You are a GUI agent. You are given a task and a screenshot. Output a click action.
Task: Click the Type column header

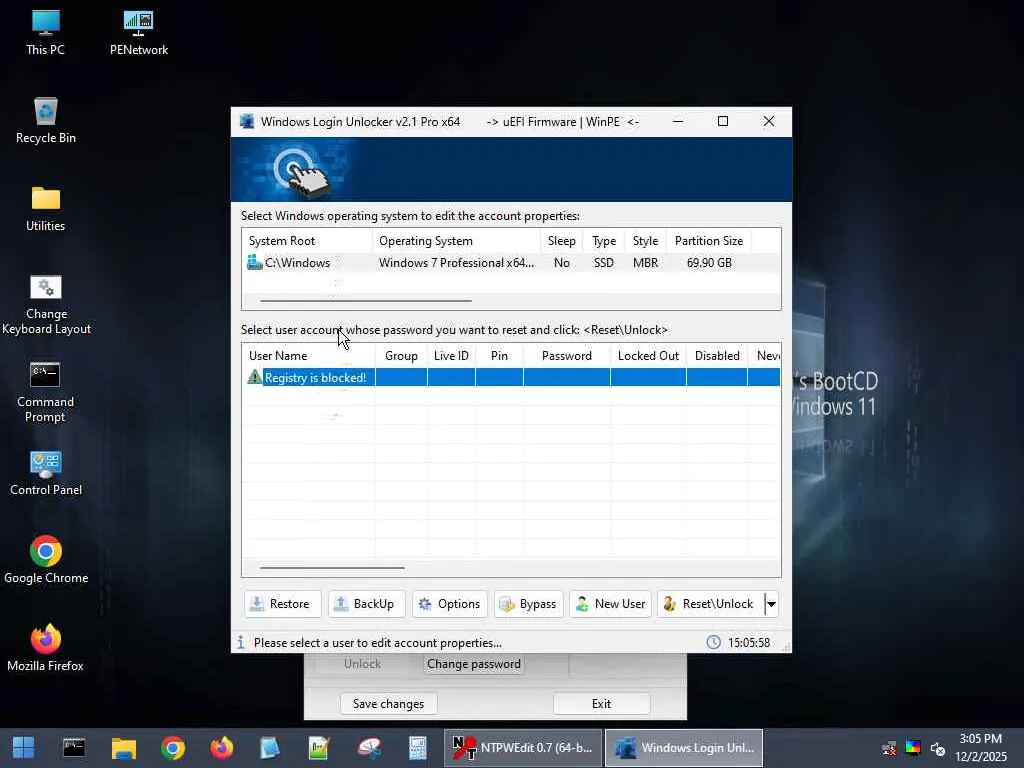(603, 241)
